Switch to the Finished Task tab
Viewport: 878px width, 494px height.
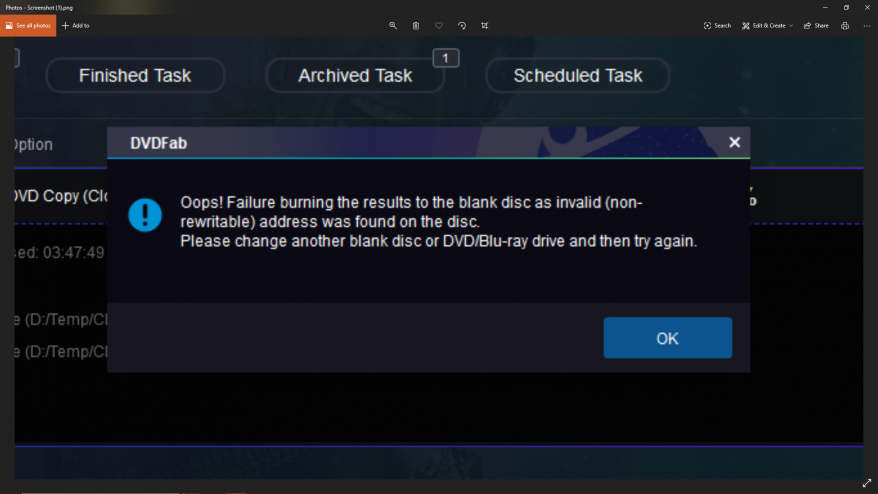(x=135, y=75)
